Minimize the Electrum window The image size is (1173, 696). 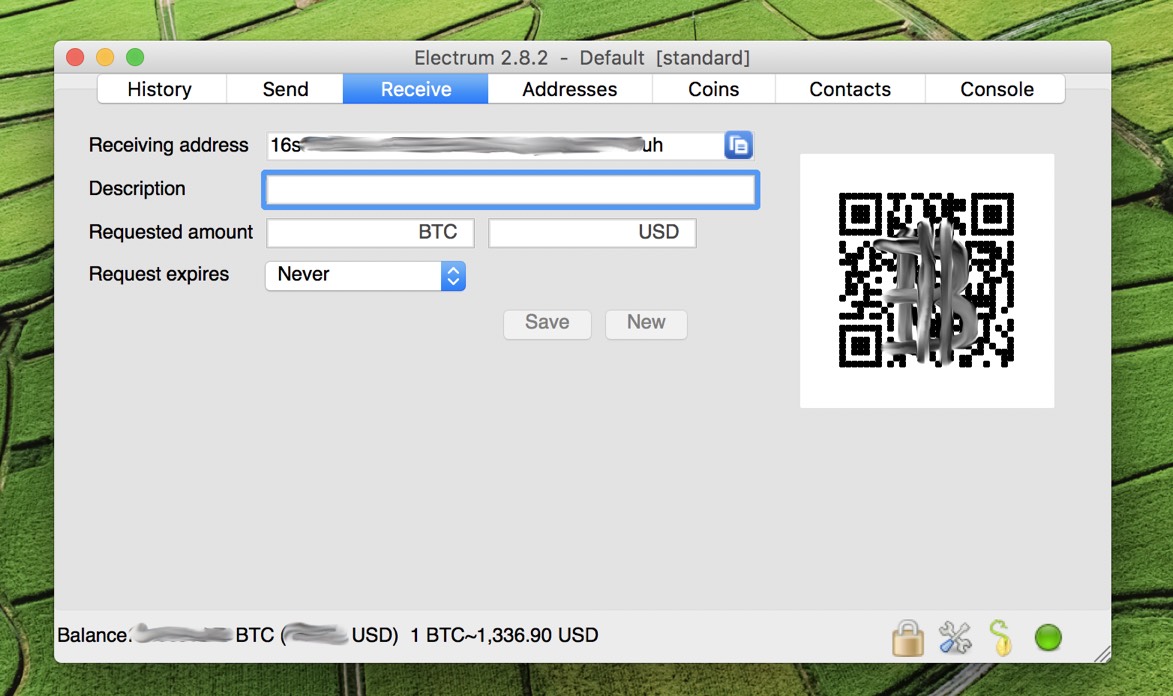pos(105,58)
